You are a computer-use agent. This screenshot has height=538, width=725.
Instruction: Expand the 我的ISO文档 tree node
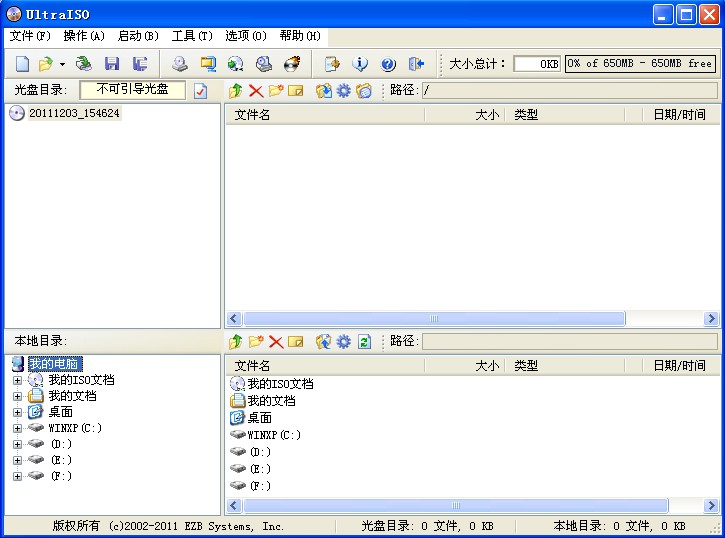click(x=18, y=380)
